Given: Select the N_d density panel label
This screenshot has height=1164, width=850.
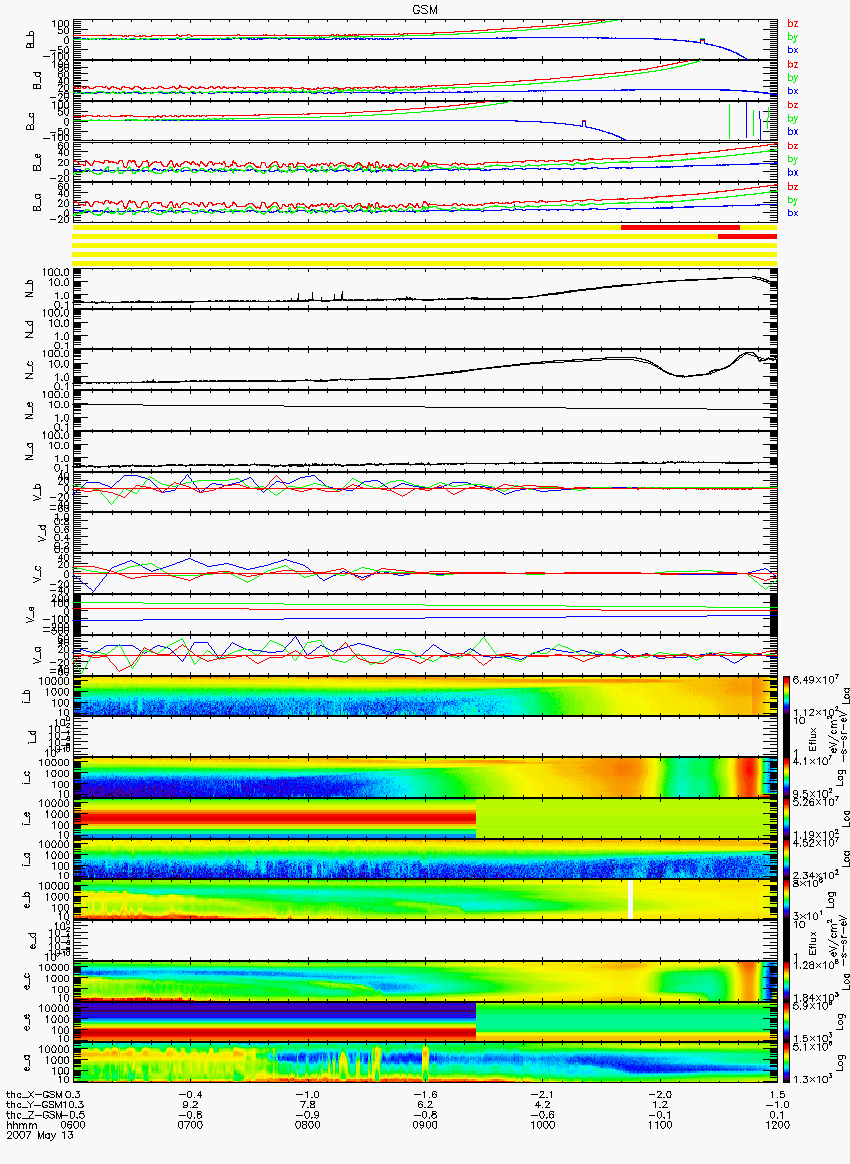Looking at the screenshot, I should [30, 329].
